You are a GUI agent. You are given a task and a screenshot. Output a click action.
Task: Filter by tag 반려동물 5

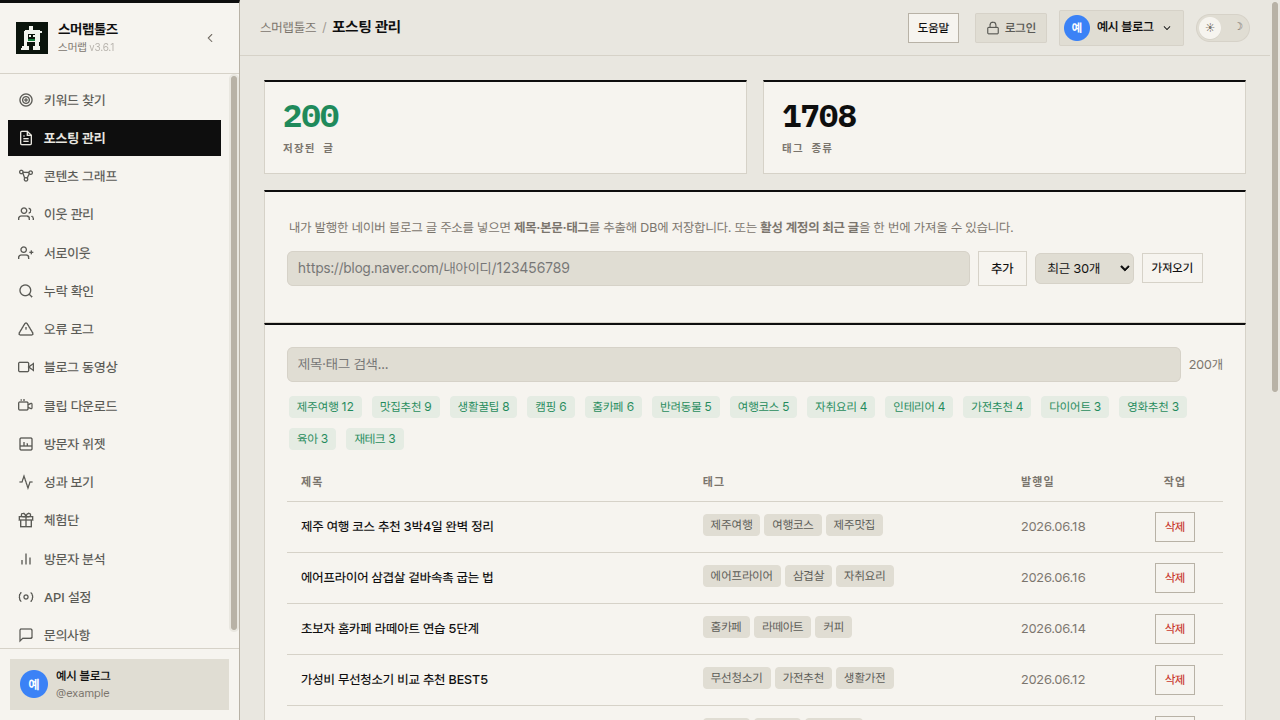[685, 407]
